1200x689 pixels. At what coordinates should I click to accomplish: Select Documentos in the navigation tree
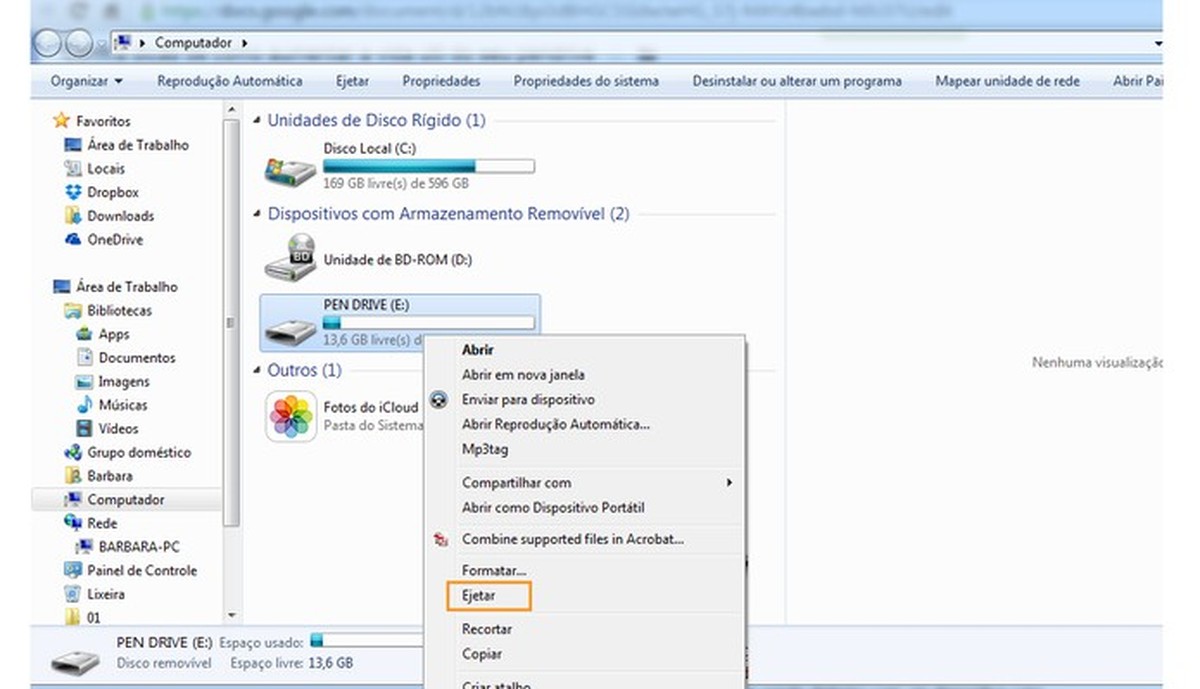[137, 358]
